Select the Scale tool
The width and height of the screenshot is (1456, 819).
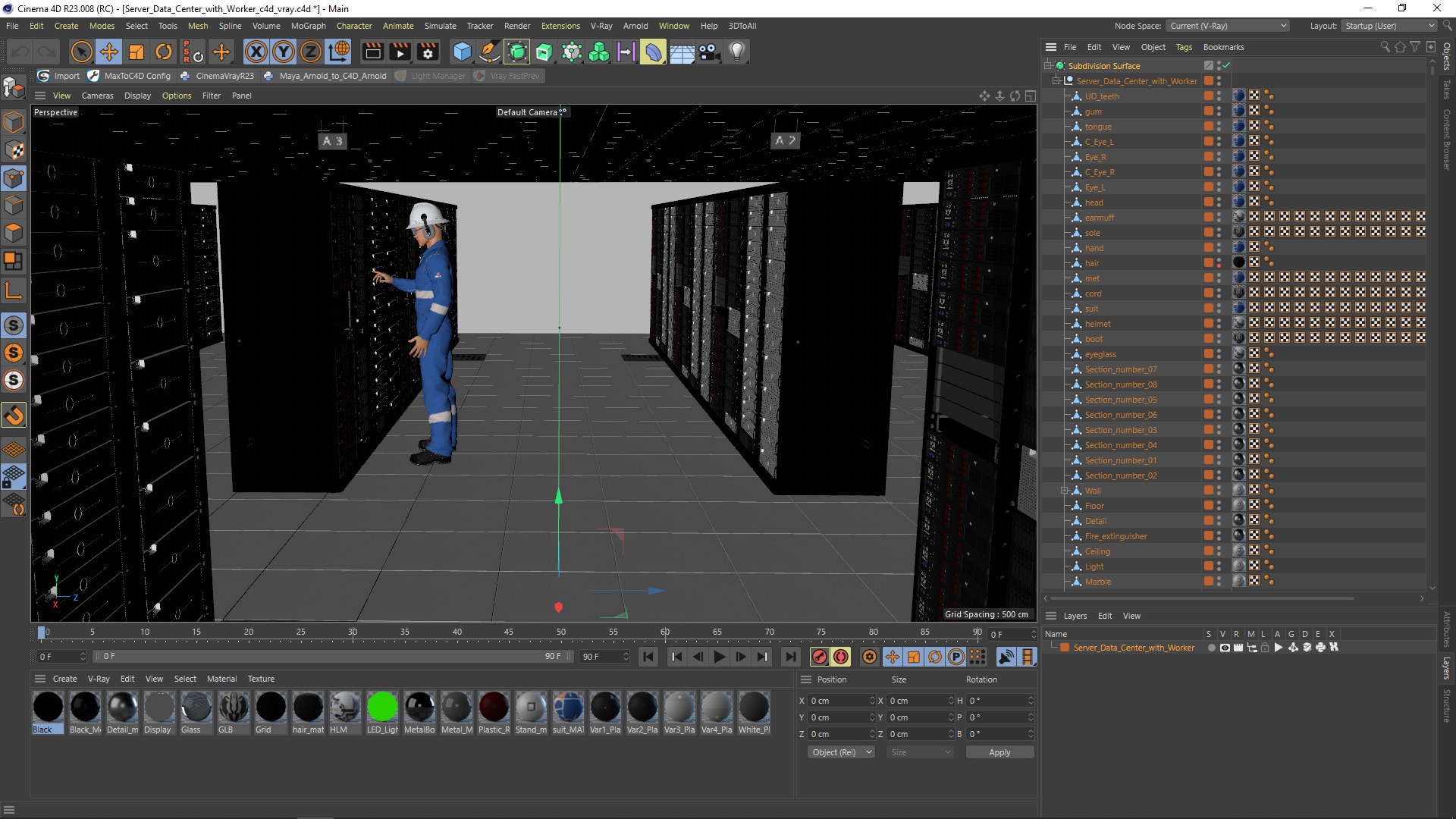coord(136,52)
